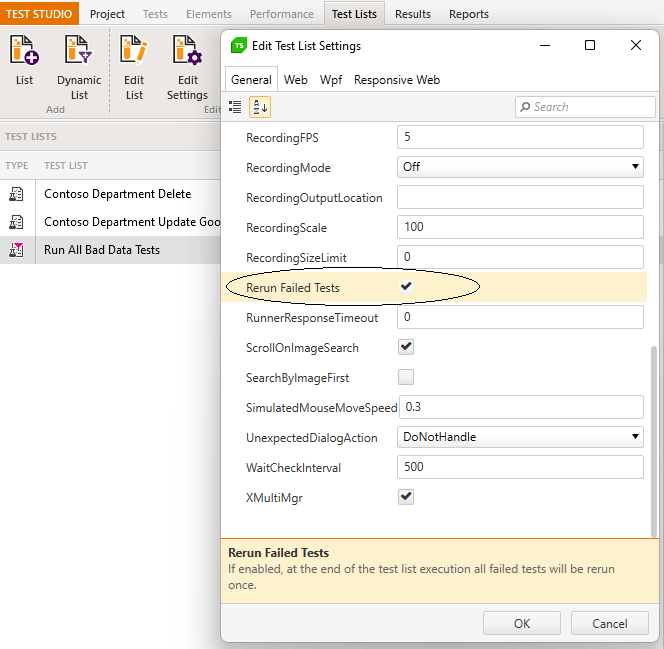Open Edit List tool
Screen dimensions: 664x649
tap(134, 66)
